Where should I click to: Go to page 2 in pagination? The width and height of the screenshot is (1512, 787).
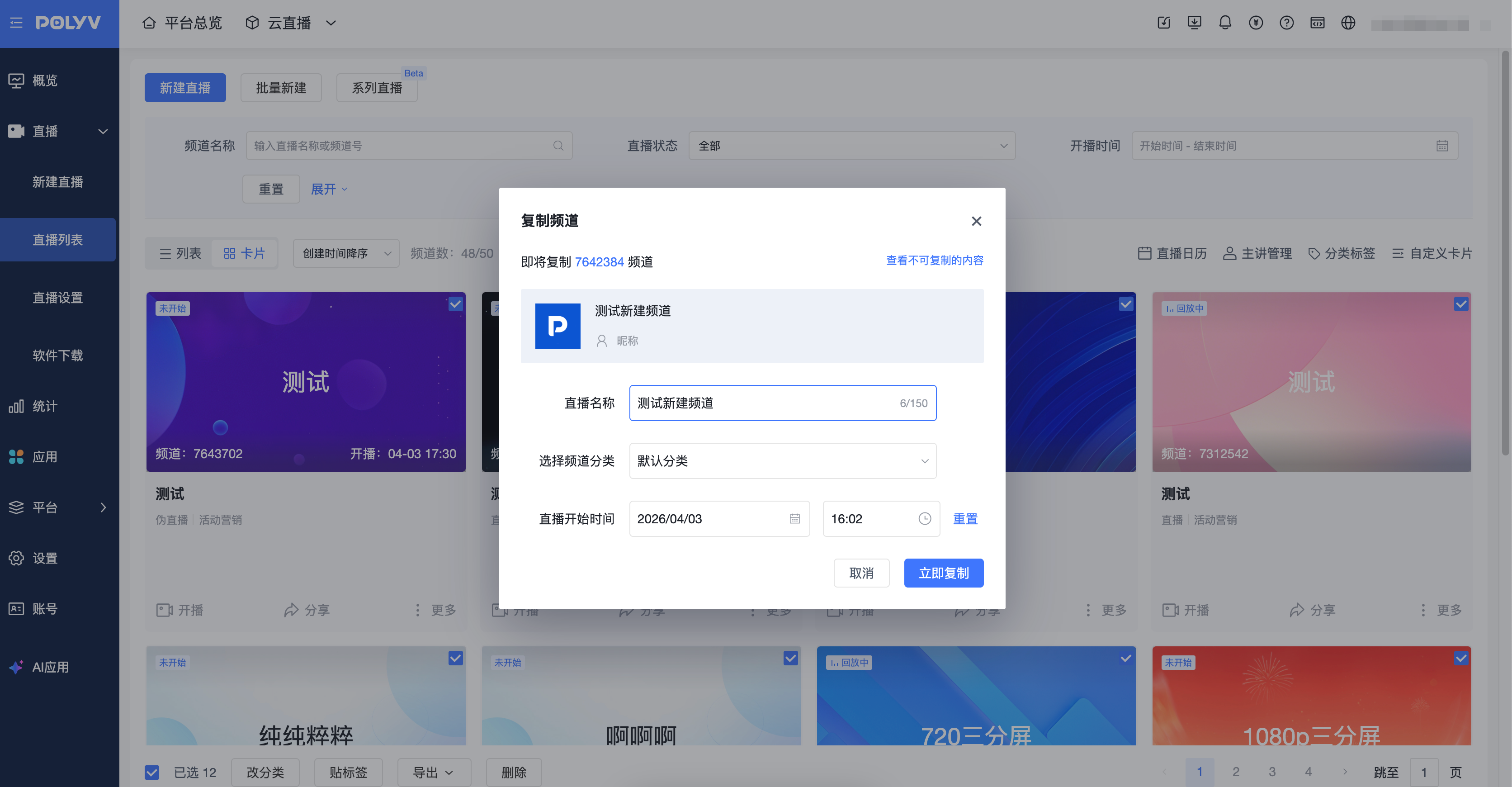pyautogui.click(x=1236, y=772)
